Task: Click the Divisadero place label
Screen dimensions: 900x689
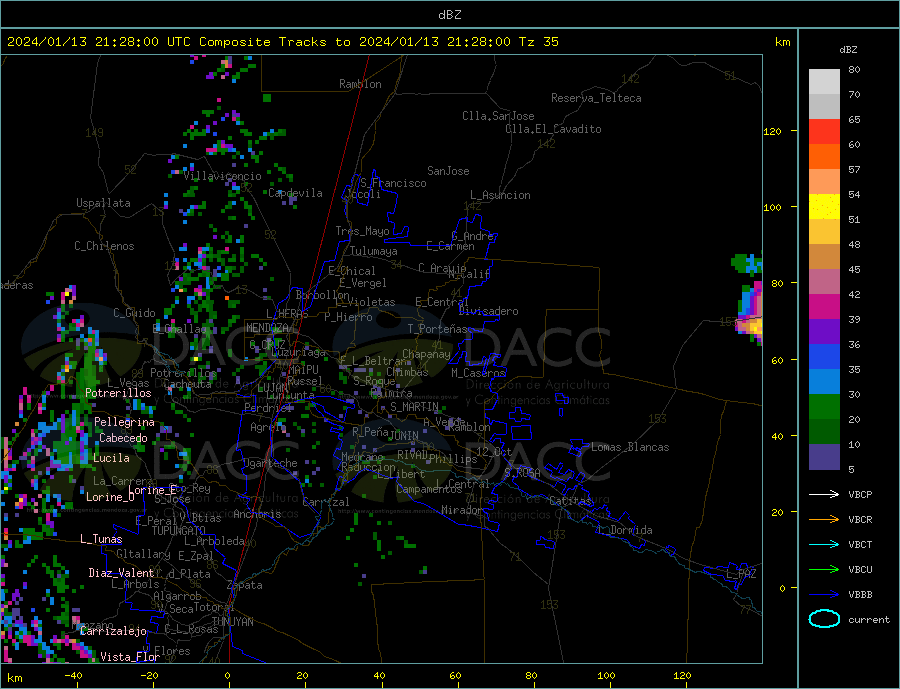Action: click(488, 311)
